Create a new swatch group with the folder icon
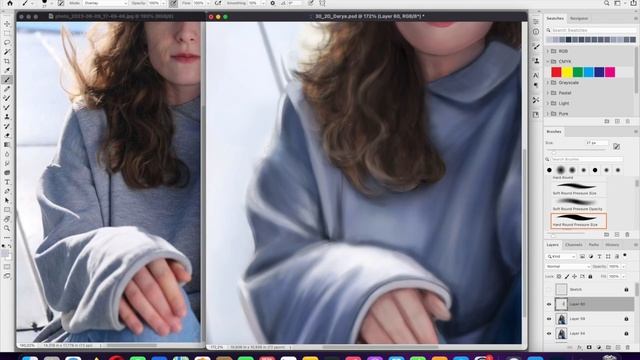The height and width of the screenshot is (360, 640). 607,121
